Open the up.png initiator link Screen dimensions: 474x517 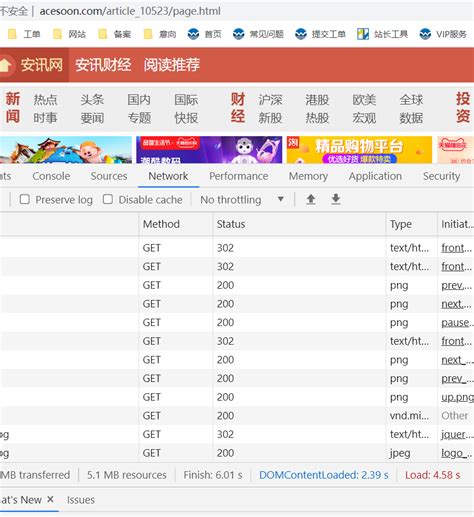pos(457,397)
